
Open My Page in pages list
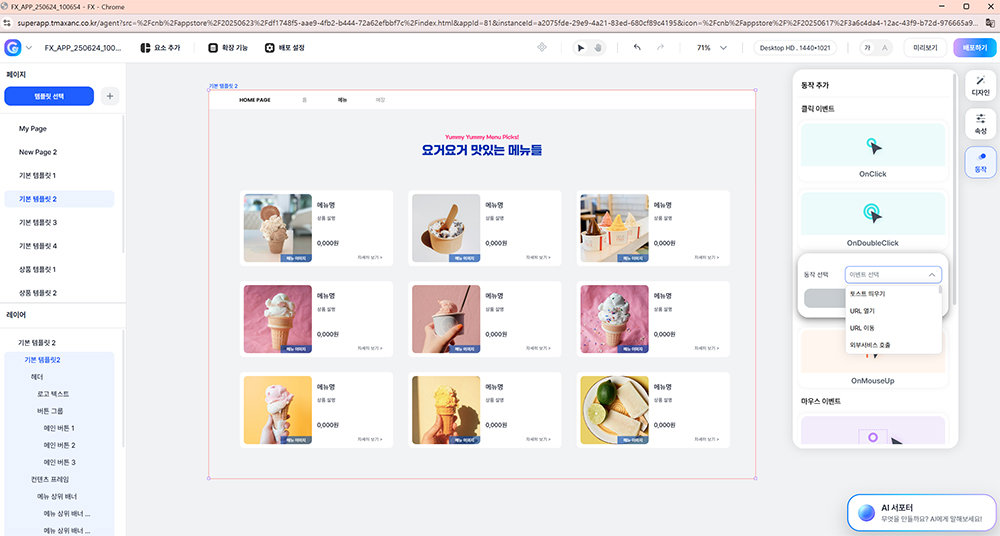pos(33,129)
